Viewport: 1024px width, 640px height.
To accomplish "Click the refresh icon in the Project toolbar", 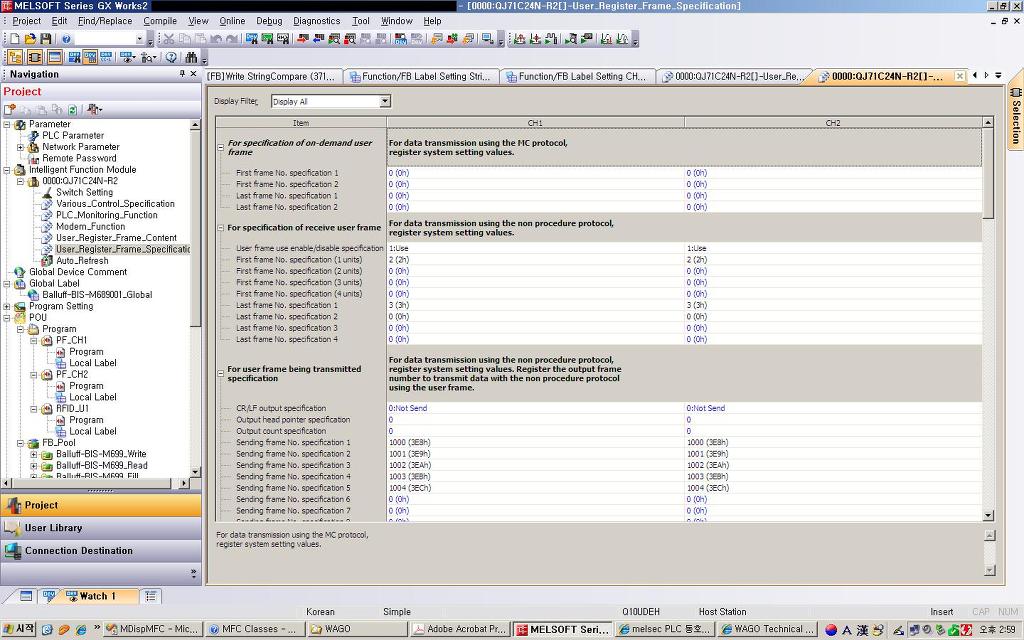I will pos(73,109).
